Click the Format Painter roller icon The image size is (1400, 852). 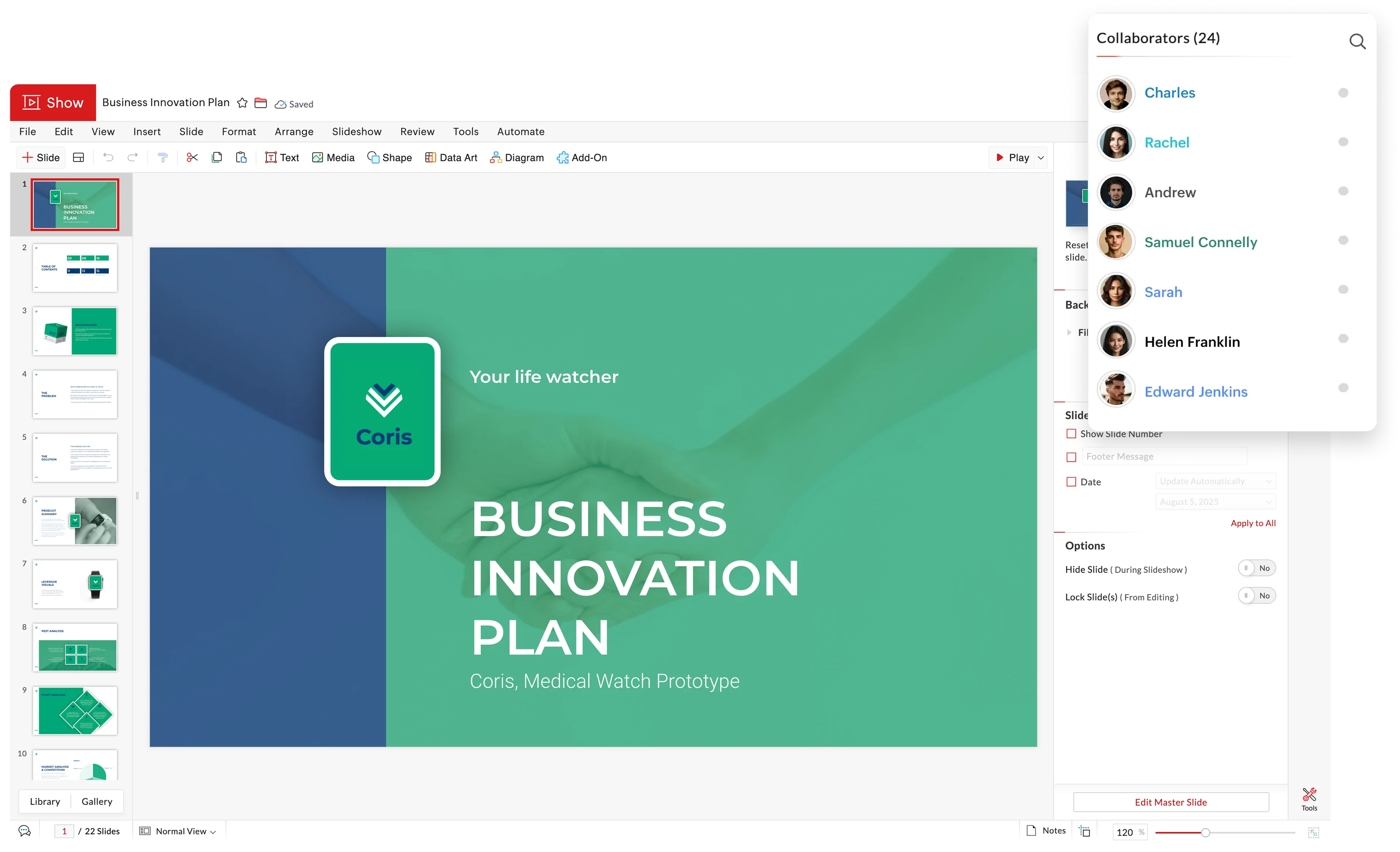(162, 158)
